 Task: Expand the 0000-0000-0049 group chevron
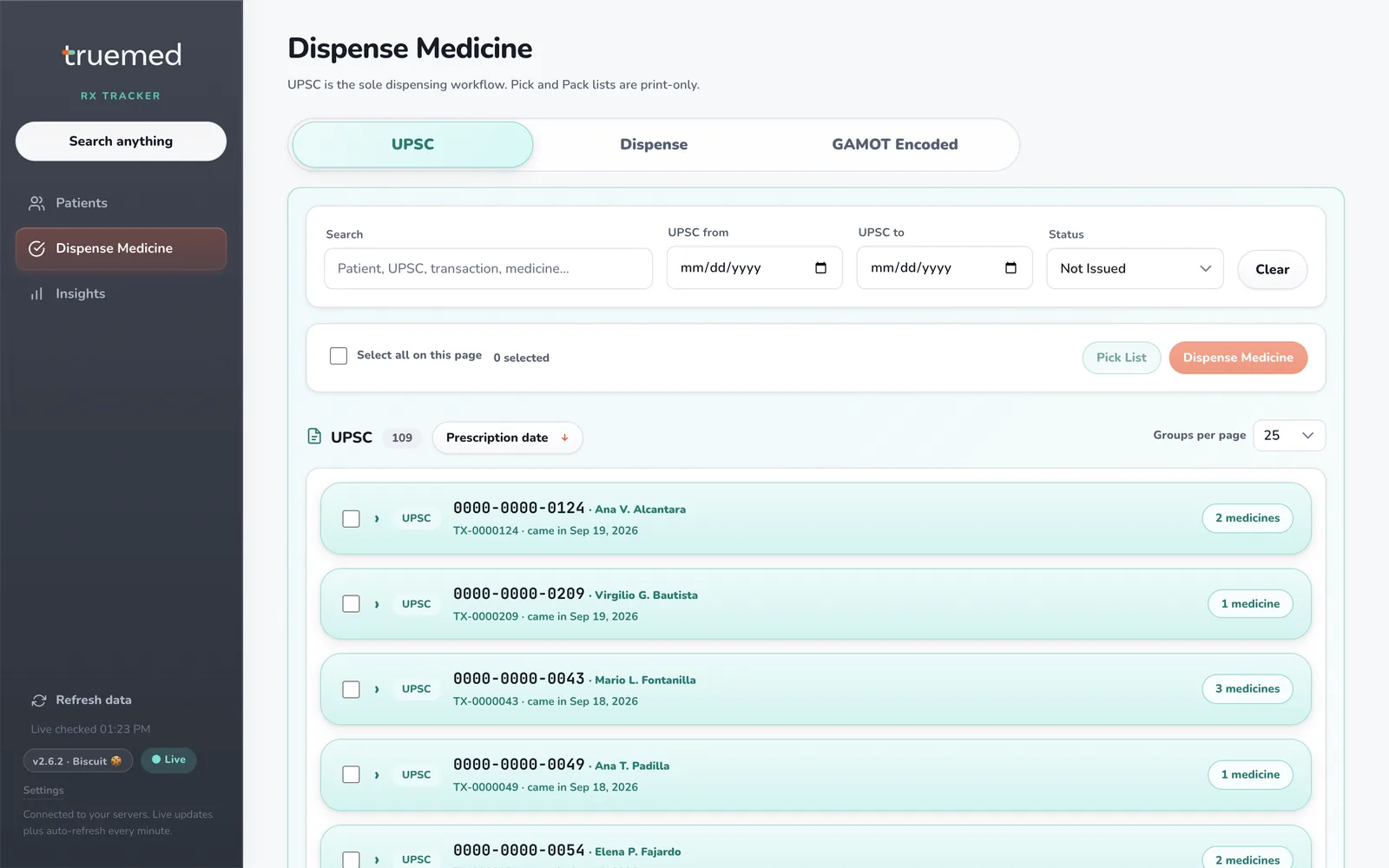tap(377, 775)
